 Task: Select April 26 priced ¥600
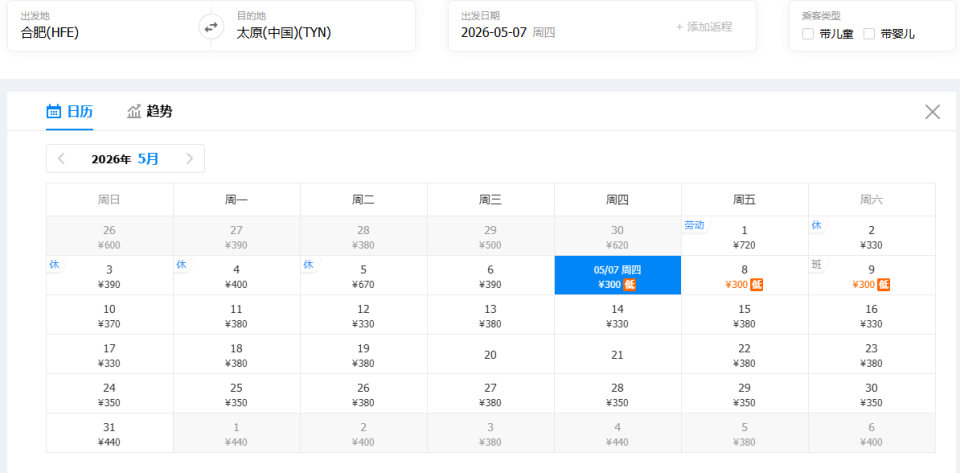[110, 236]
